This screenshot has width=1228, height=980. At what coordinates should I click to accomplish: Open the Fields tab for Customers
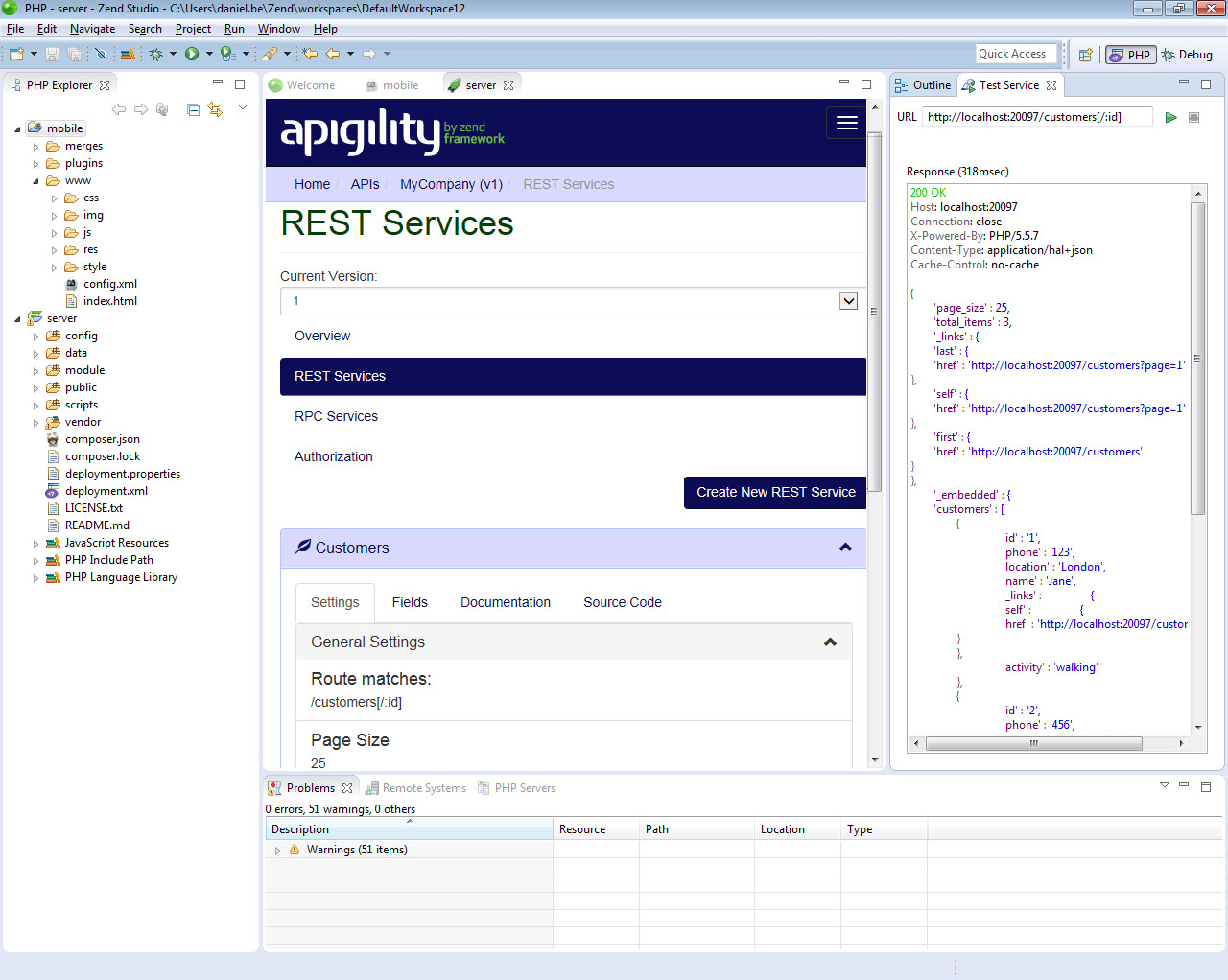410,602
